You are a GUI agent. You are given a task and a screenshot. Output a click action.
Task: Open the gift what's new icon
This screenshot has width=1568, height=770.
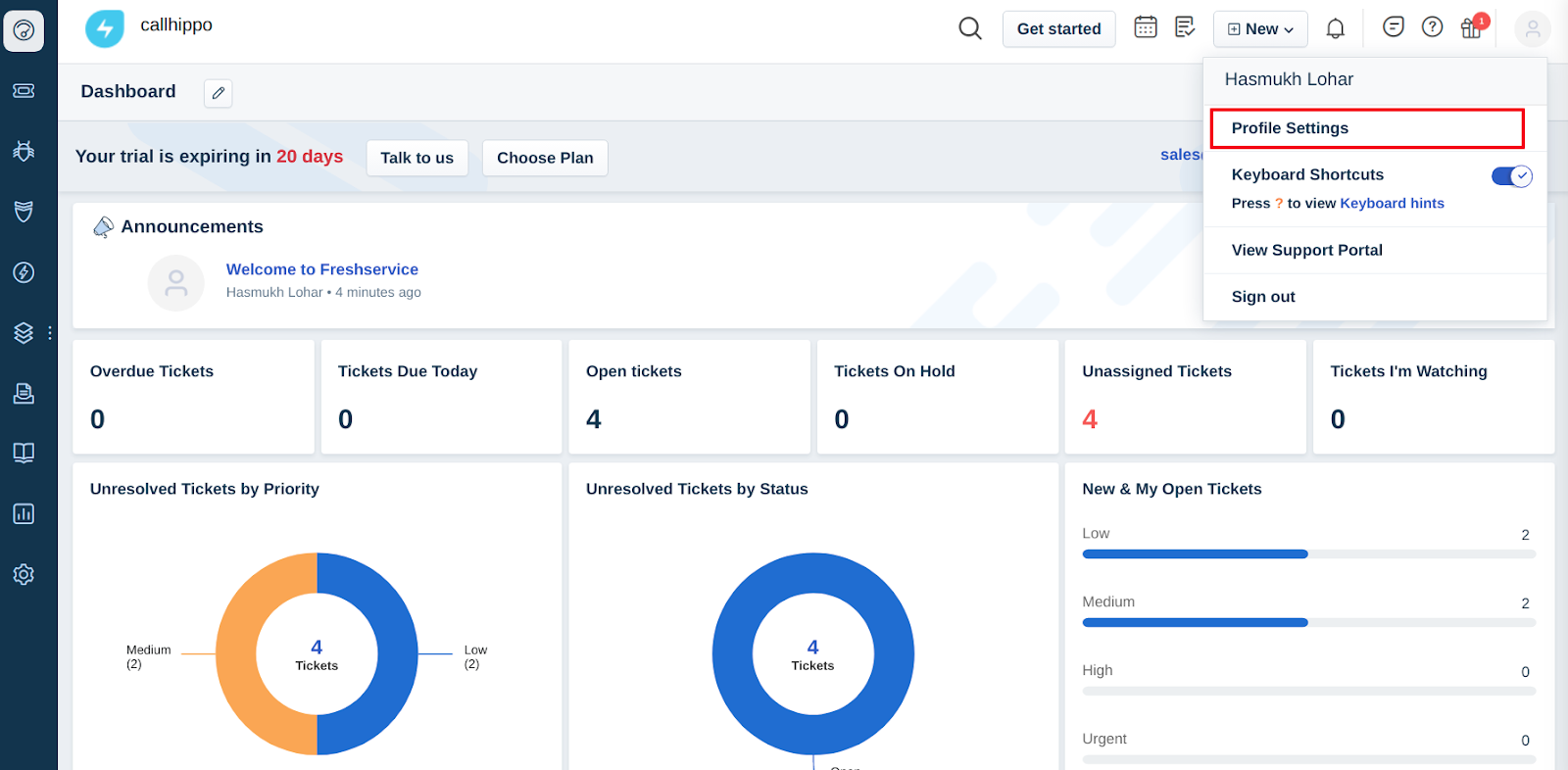[x=1472, y=27]
